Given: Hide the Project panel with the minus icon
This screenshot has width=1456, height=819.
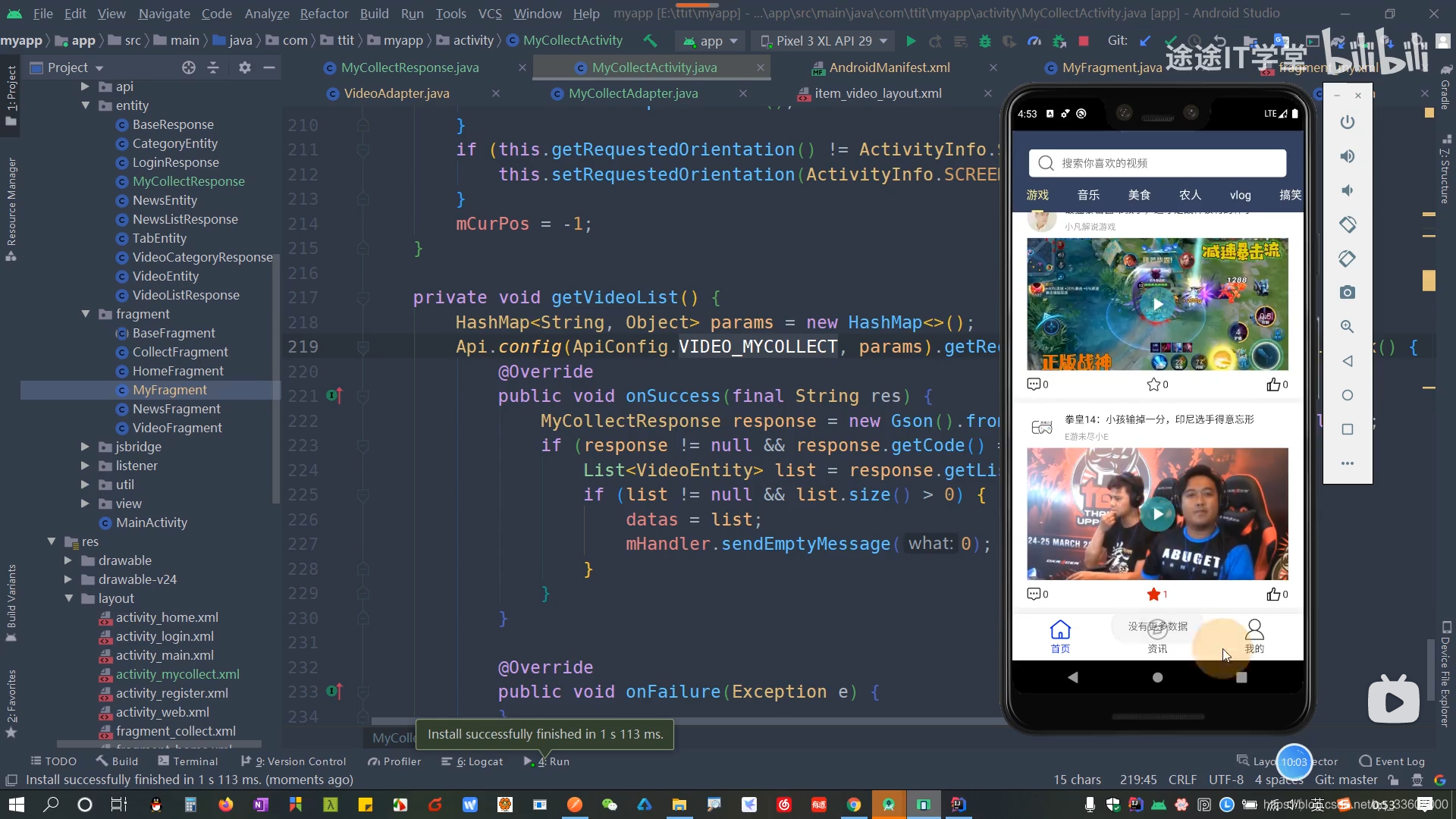Looking at the screenshot, I should tap(268, 67).
